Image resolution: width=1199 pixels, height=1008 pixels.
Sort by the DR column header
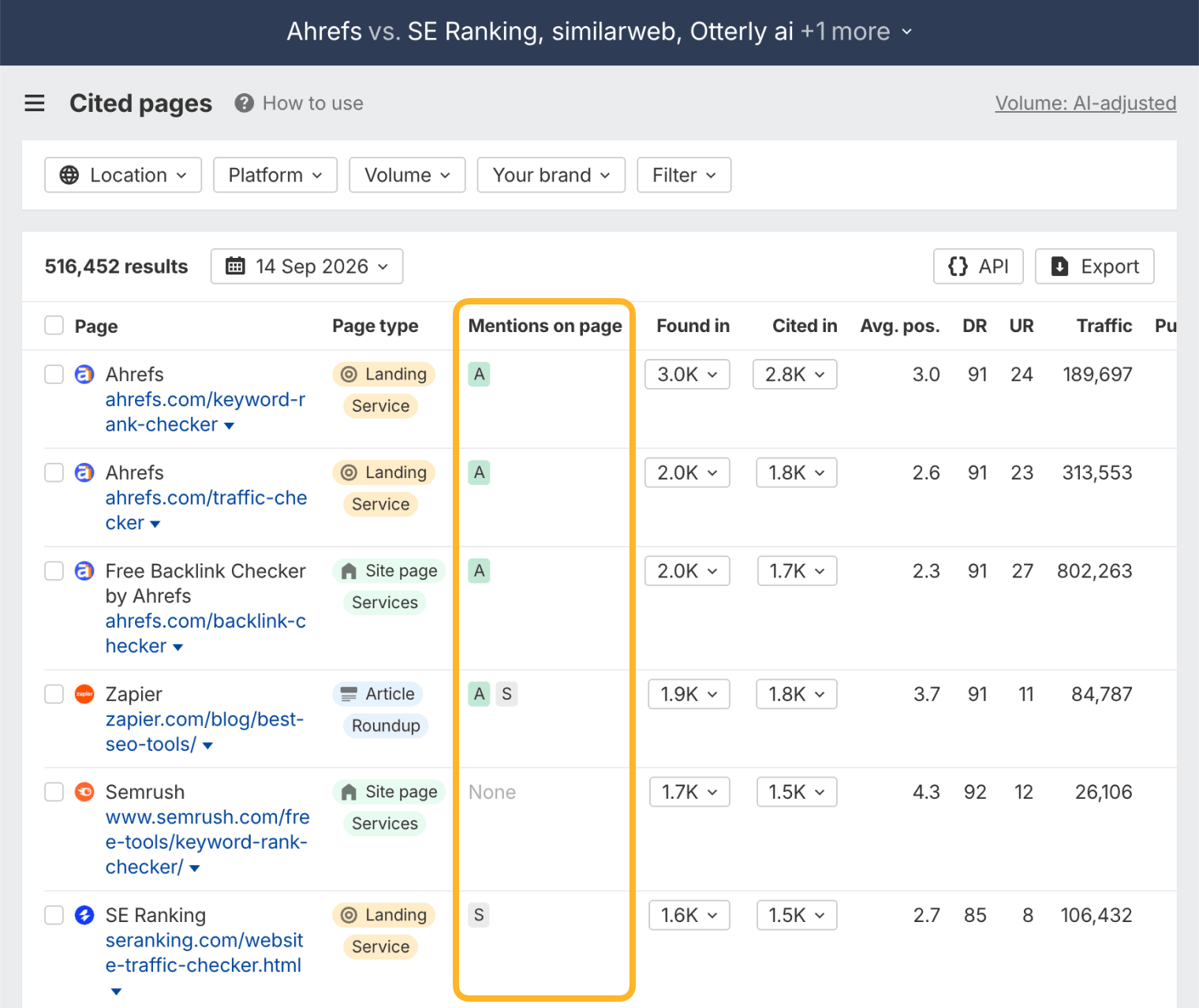[975, 326]
